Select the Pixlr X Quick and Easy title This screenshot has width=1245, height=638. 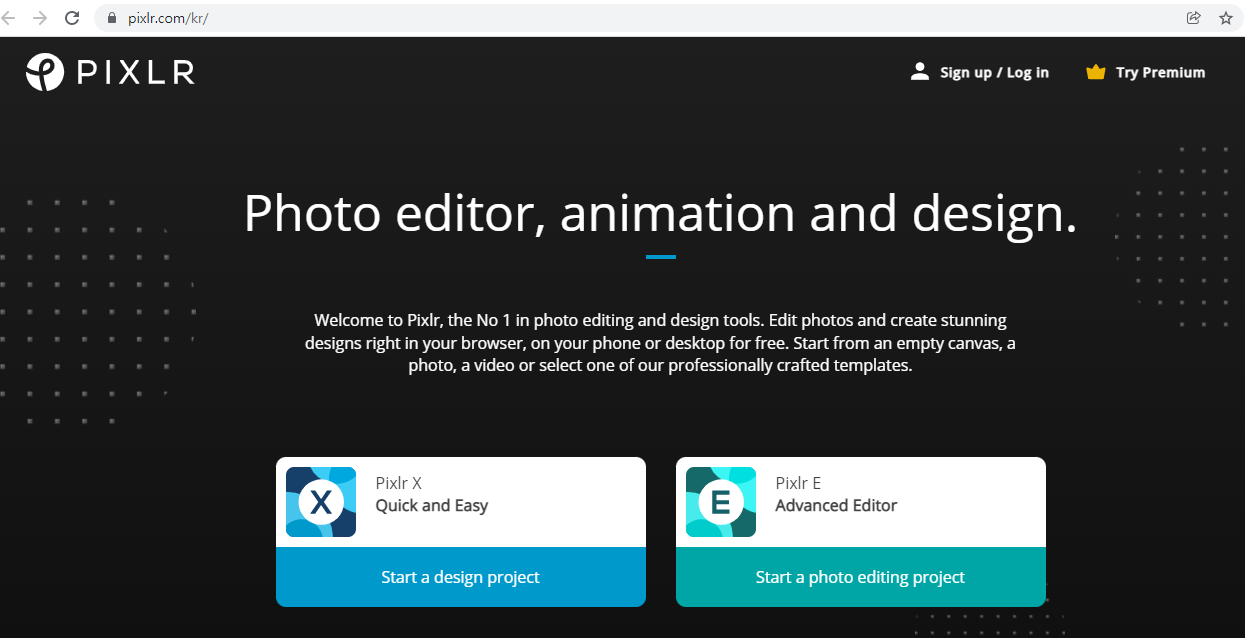(432, 494)
